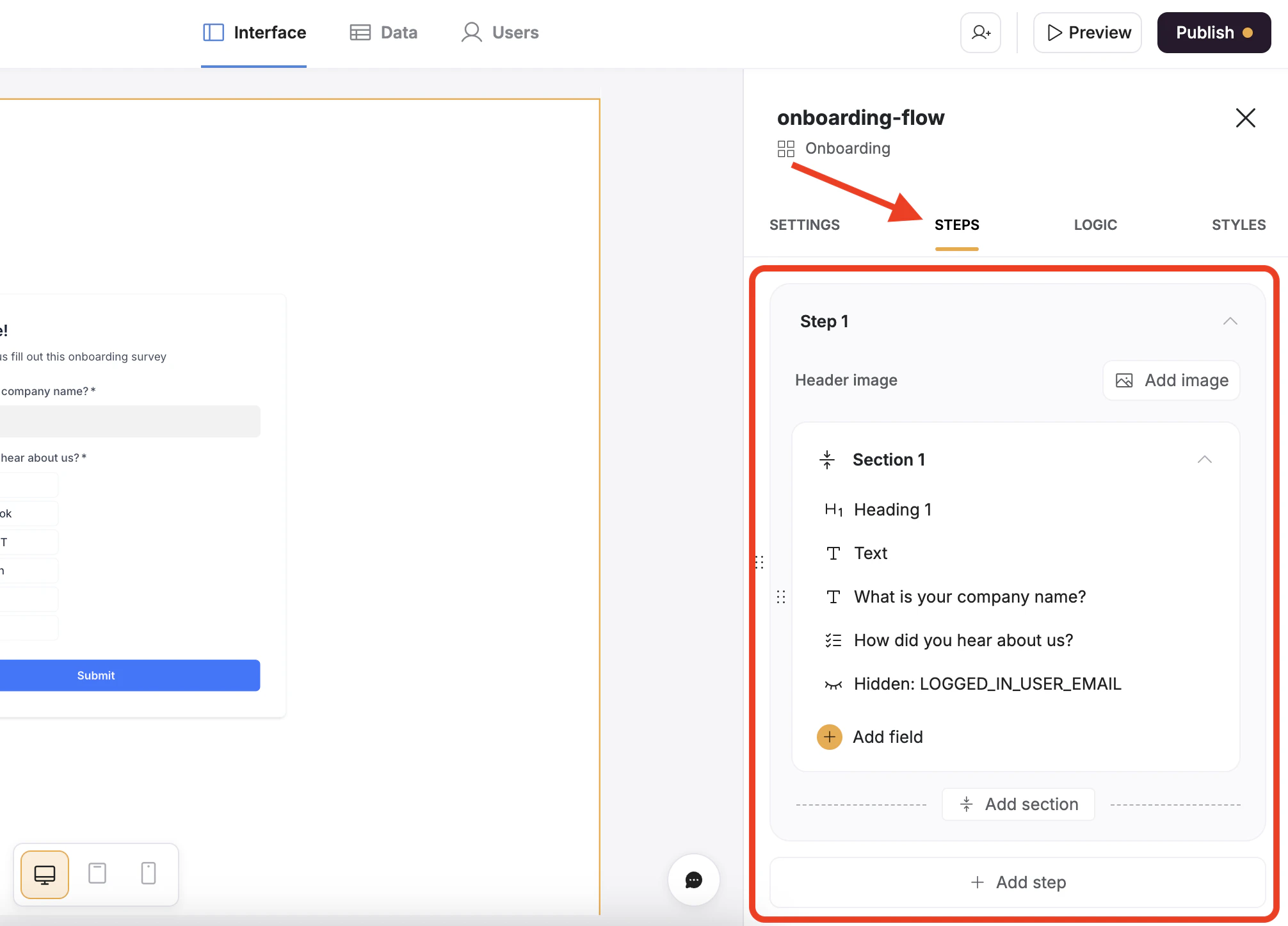Click the Header image label

[x=846, y=380]
